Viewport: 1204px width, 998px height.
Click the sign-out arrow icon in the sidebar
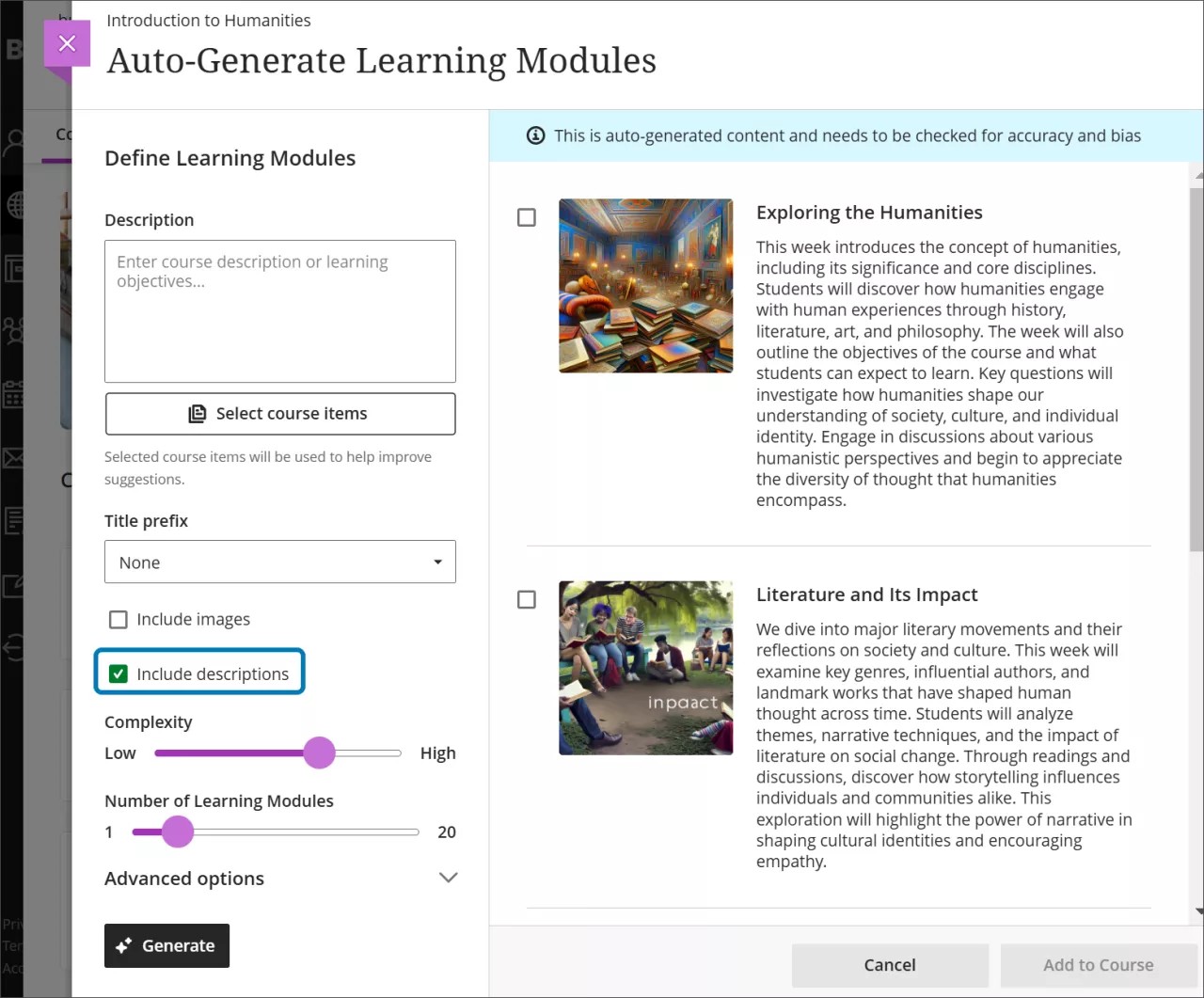14,645
